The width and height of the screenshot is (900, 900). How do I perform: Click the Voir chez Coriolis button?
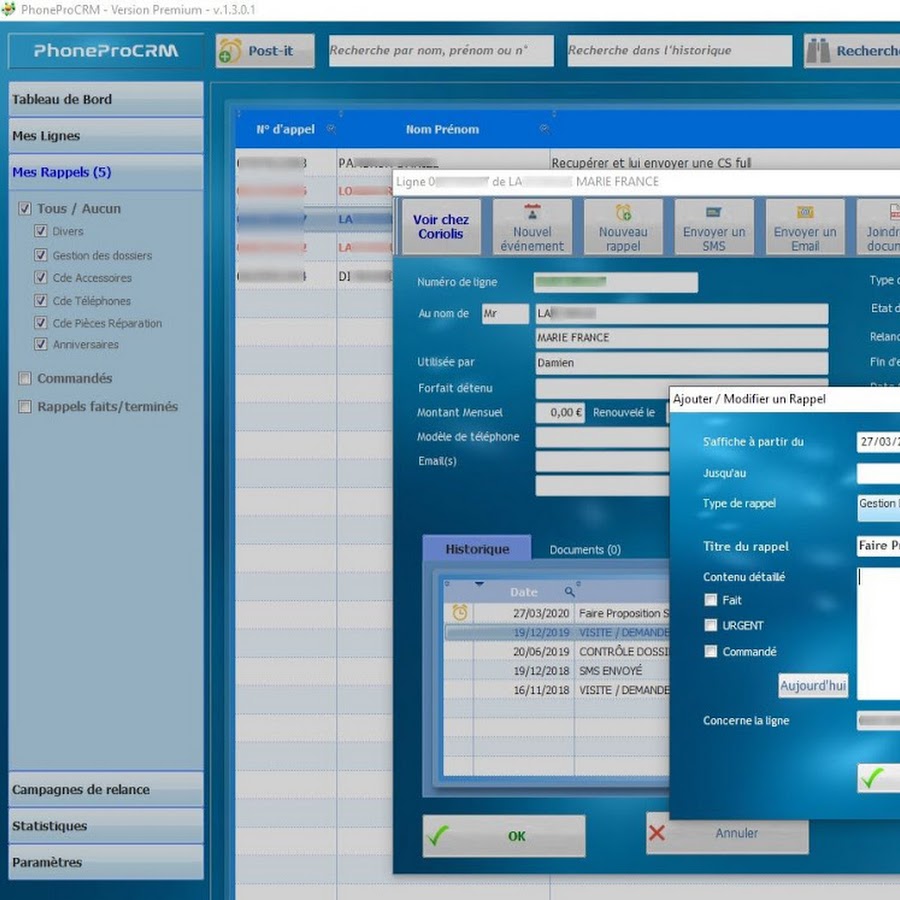[441, 227]
